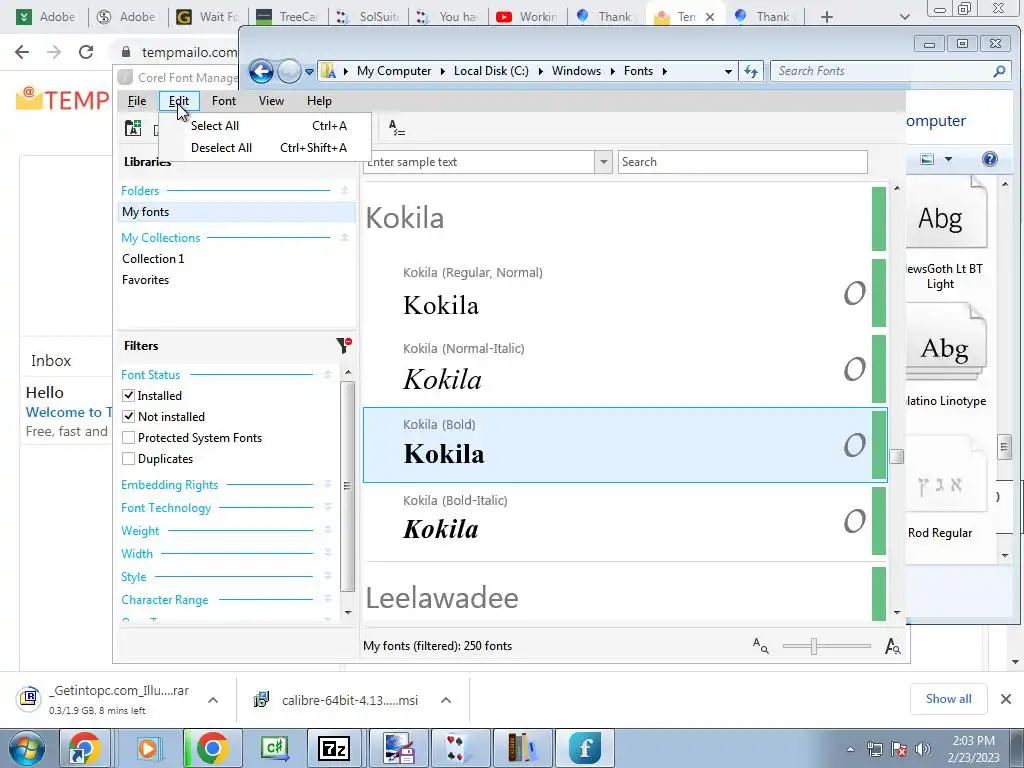
Task: Expand the Style filter section
Action: pos(328,577)
